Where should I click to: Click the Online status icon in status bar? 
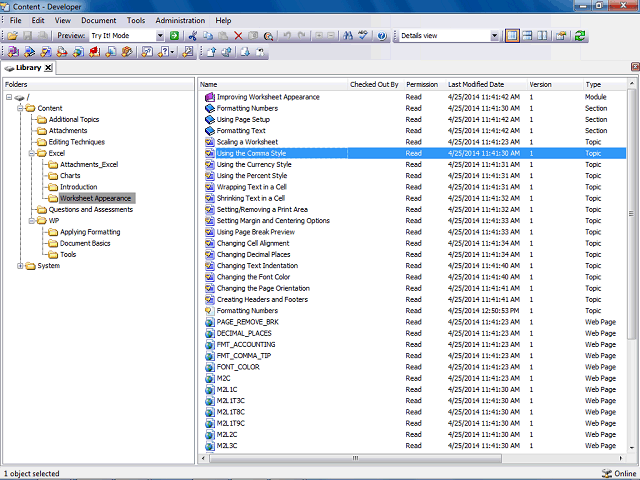[607, 473]
